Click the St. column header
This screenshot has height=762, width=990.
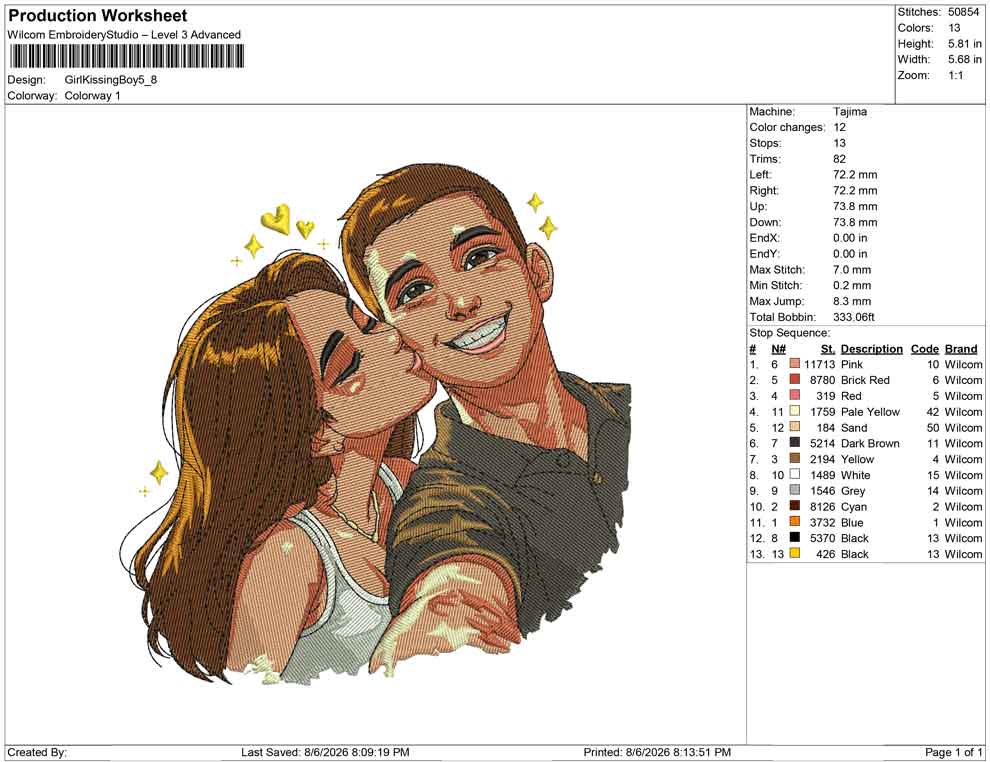coord(828,349)
